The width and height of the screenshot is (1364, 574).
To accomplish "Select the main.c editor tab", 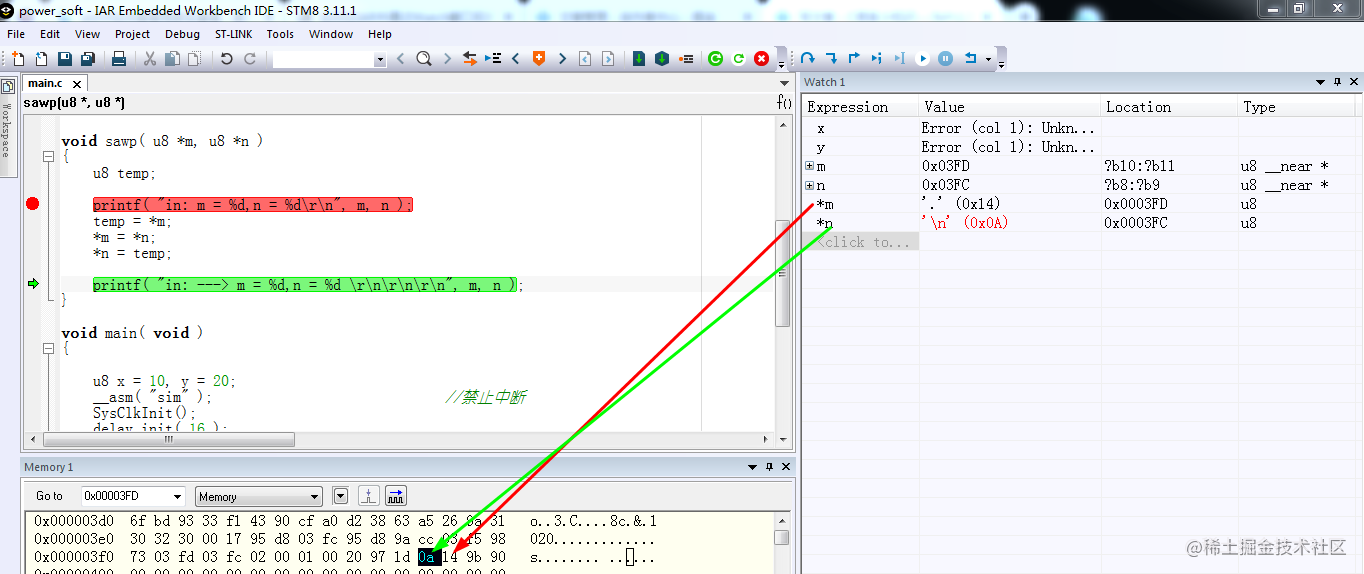I will 45,83.
